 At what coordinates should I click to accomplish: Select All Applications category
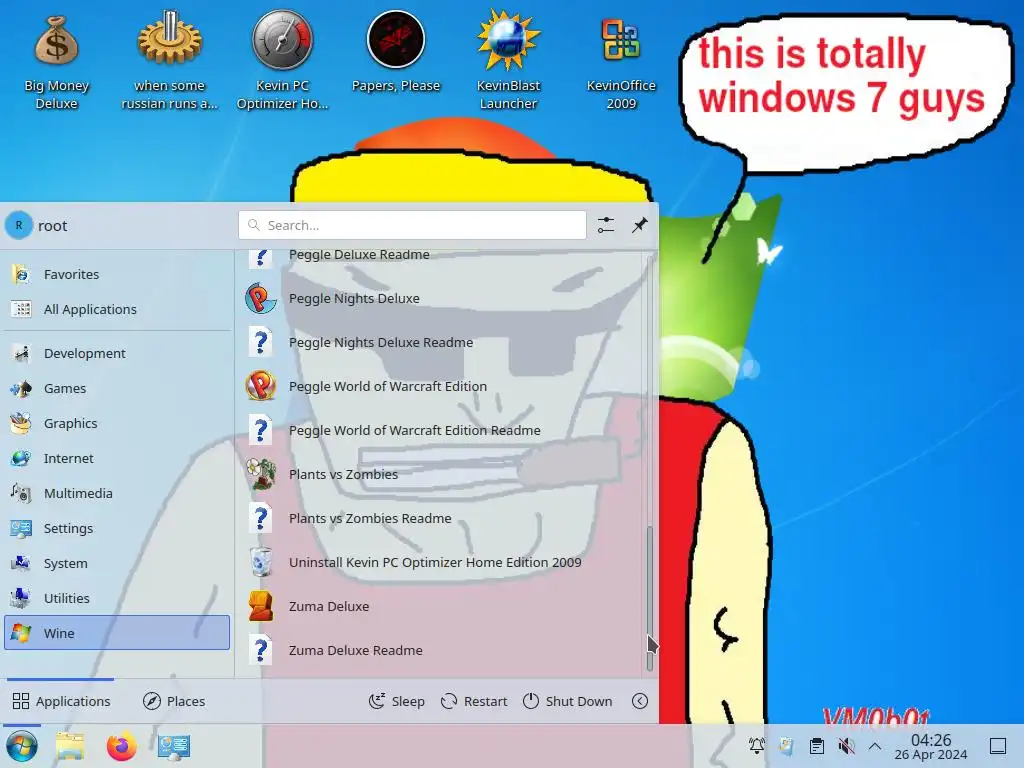[117, 310]
